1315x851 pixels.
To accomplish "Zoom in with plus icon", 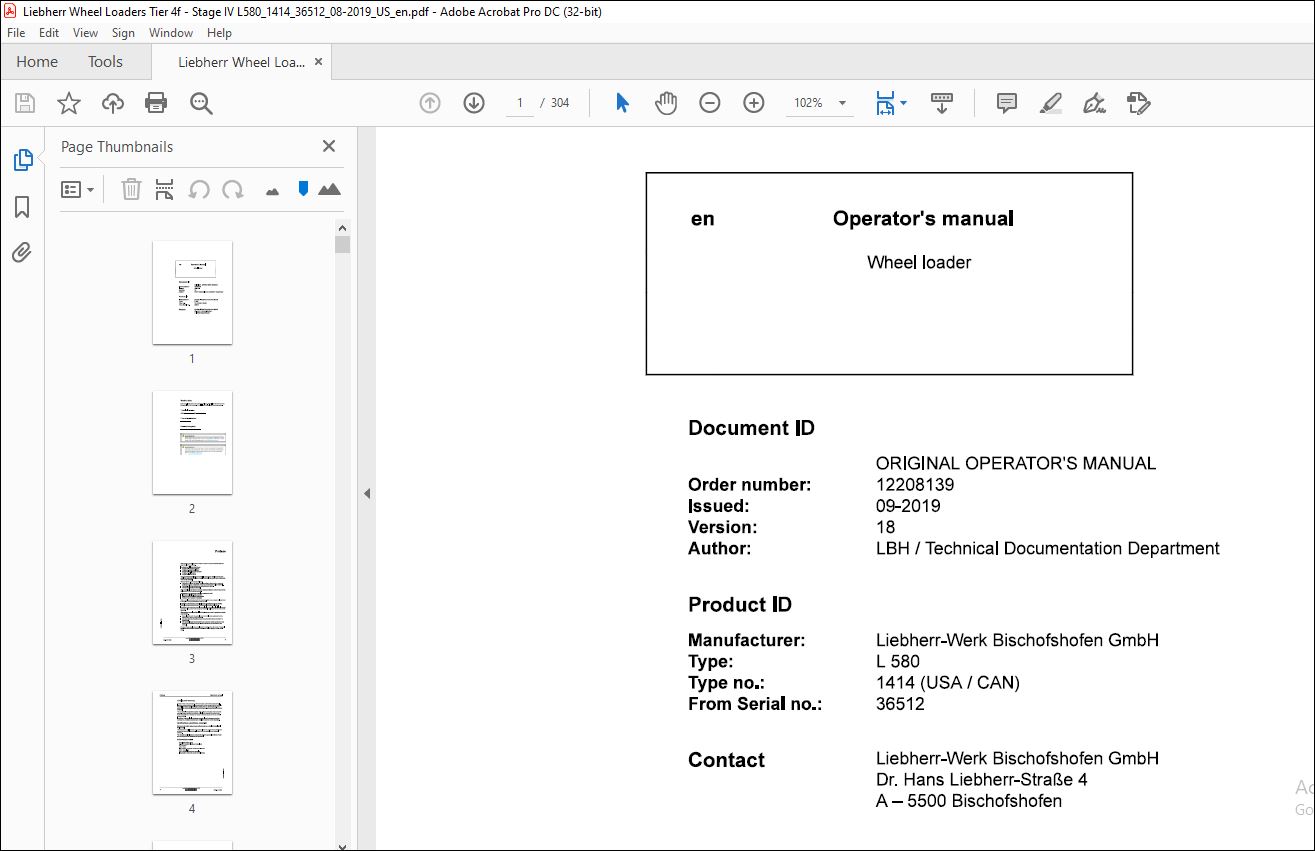I will (x=754, y=103).
